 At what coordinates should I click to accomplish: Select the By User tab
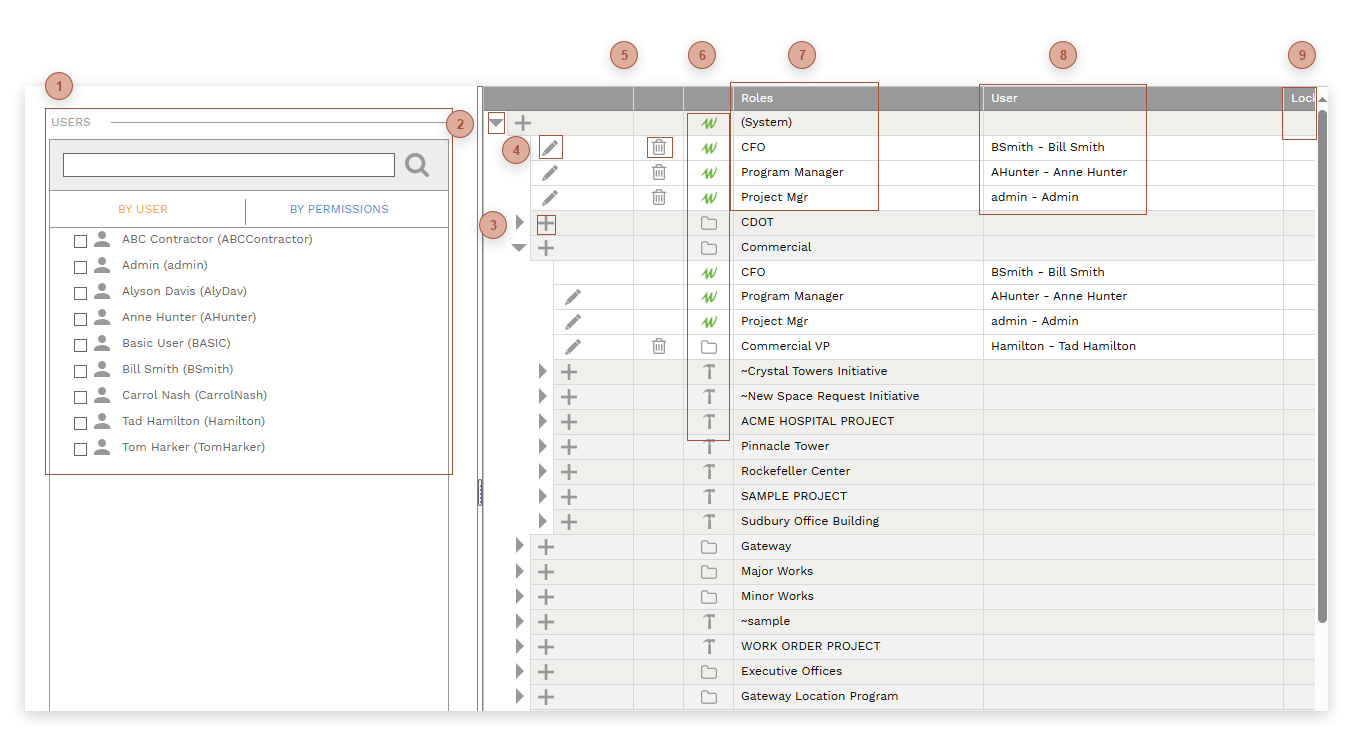pyautogui.click(x=143, y=210)
